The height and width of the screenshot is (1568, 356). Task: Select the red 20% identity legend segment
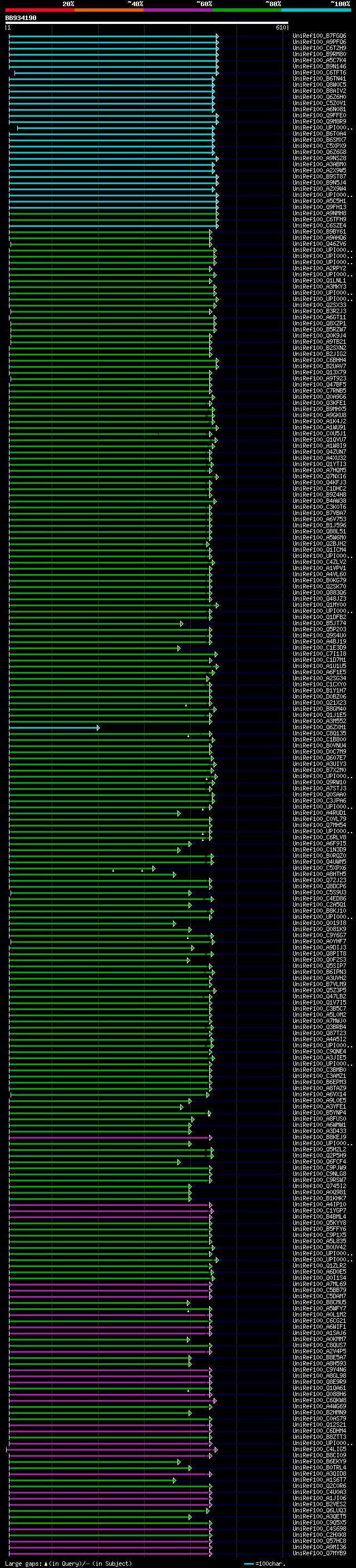(39, 10)
